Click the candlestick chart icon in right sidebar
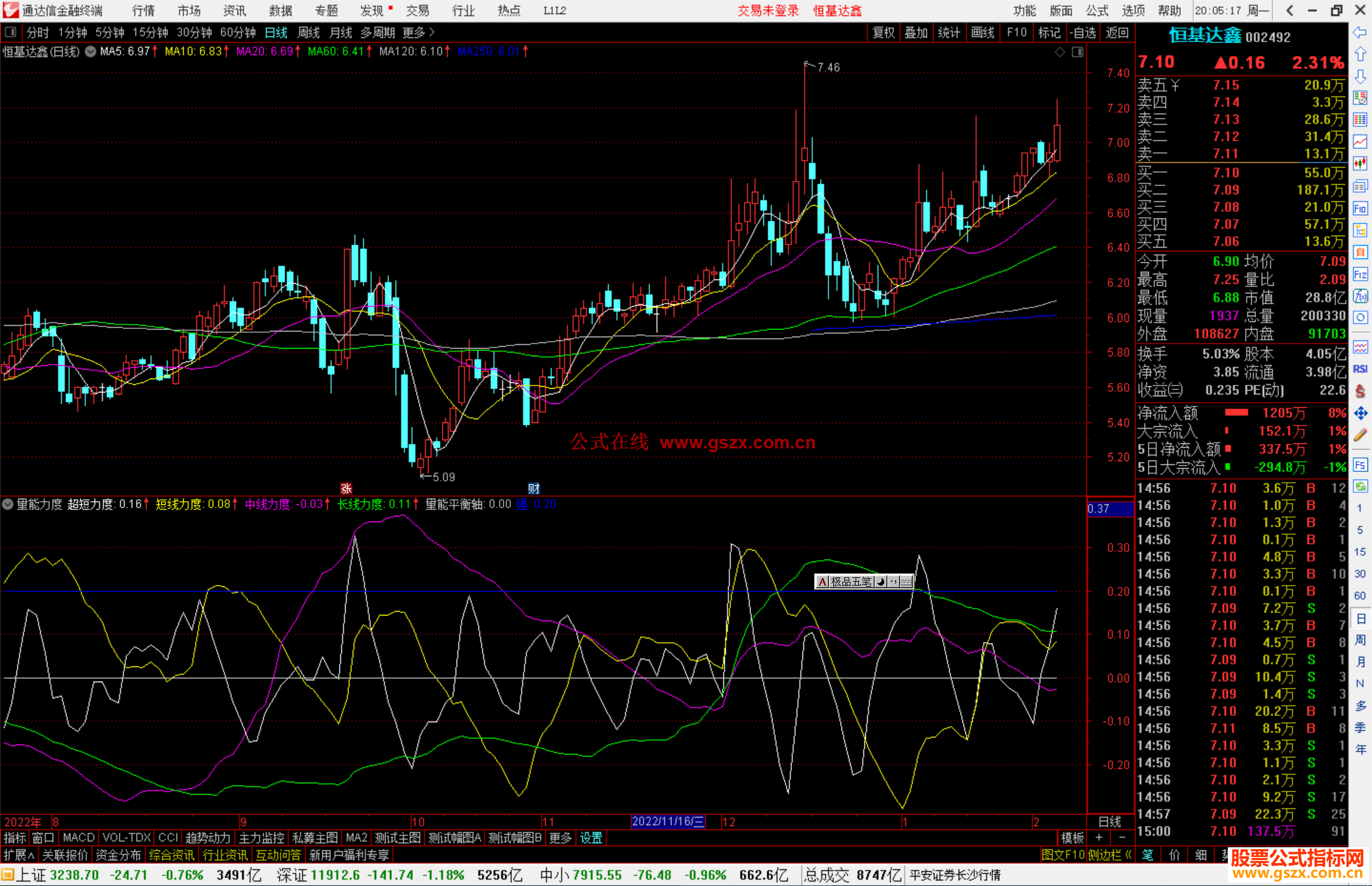This screenshot has height=886, width=1372. (x=1360, y=164)
